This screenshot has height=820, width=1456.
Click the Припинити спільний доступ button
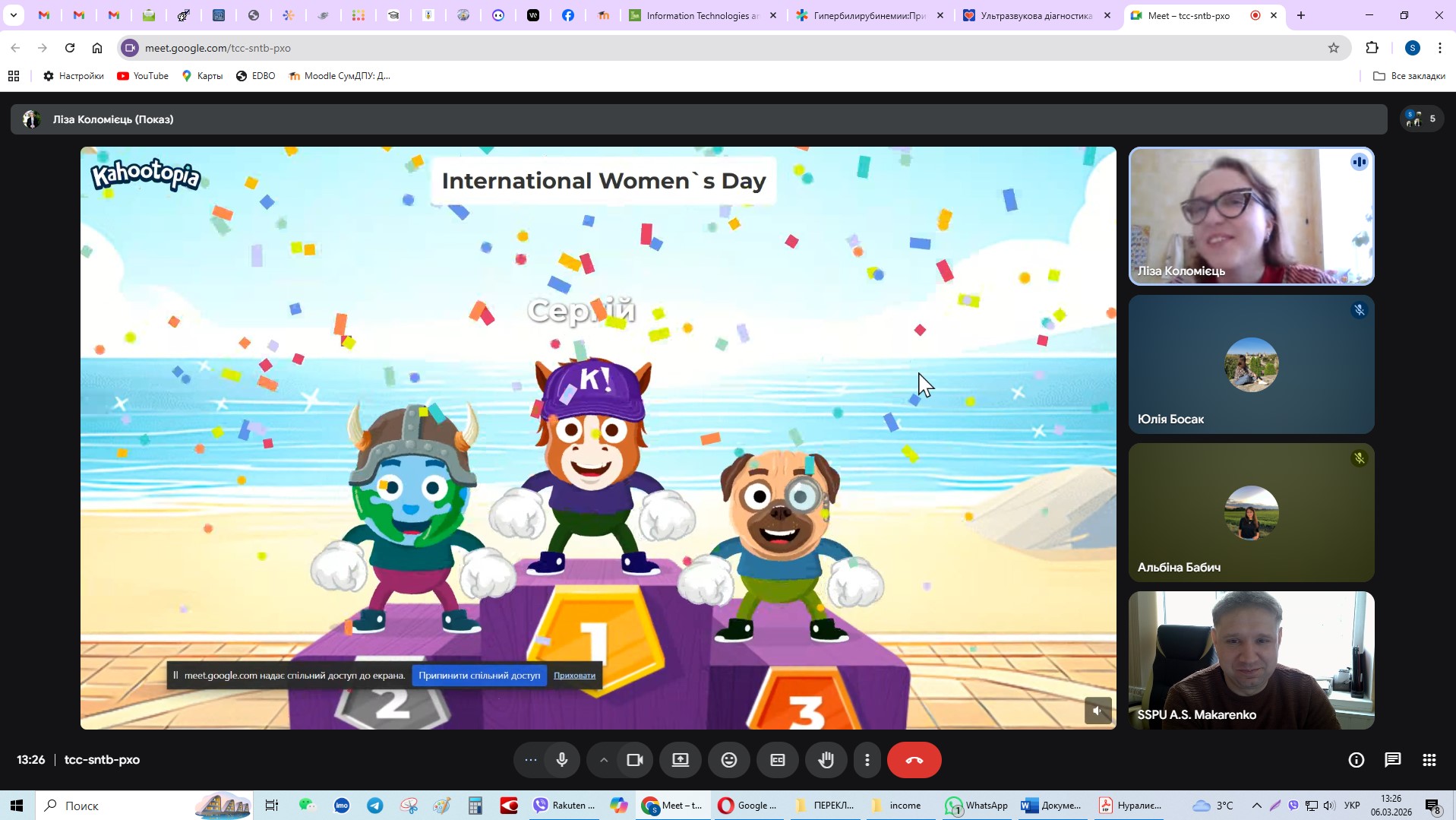tap(478, 675)
